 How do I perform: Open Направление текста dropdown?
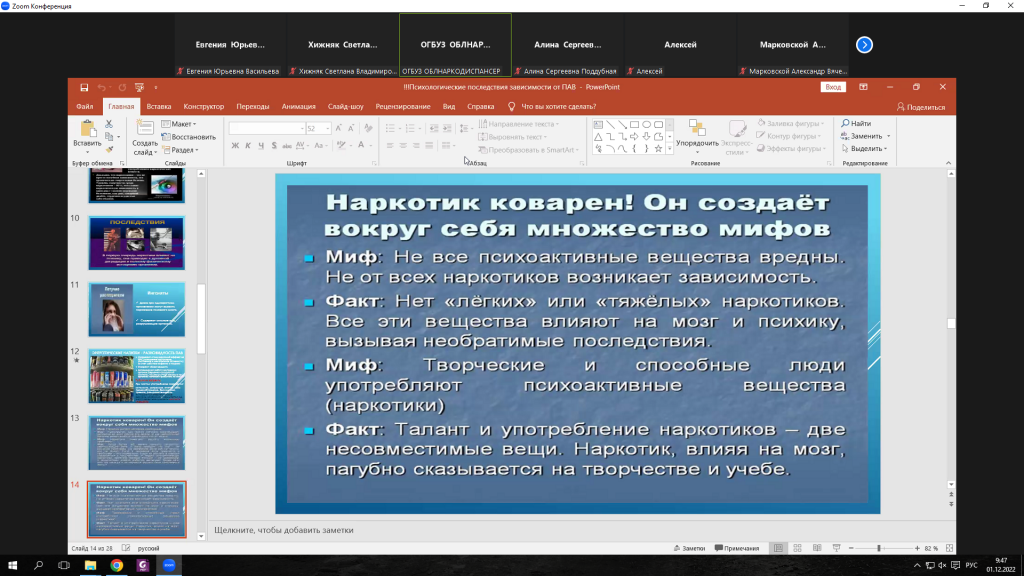(519, 124)
